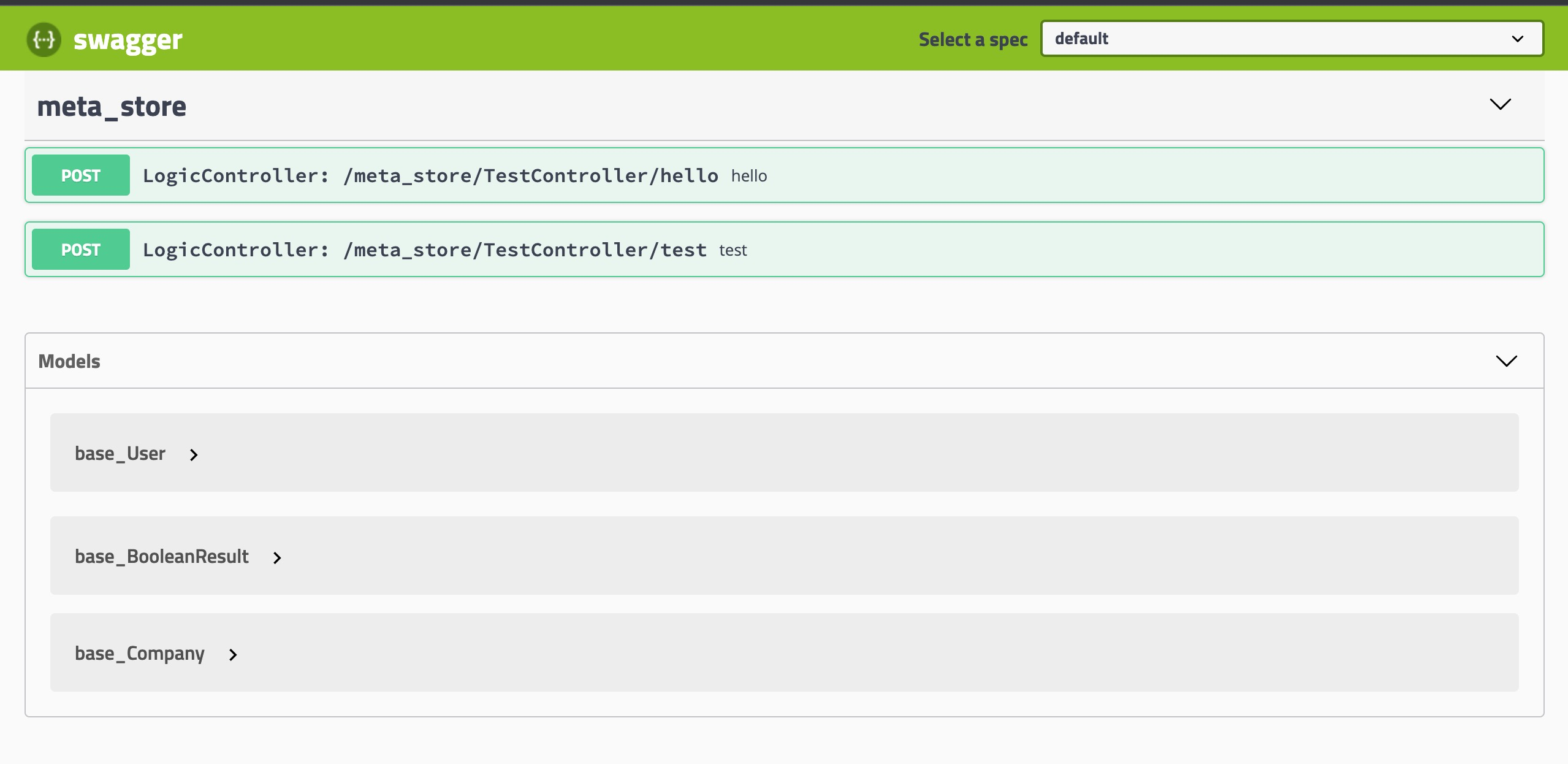Click the base_BooleanResult model name
Screen dimensions: 1568x764
coord(162,556)
